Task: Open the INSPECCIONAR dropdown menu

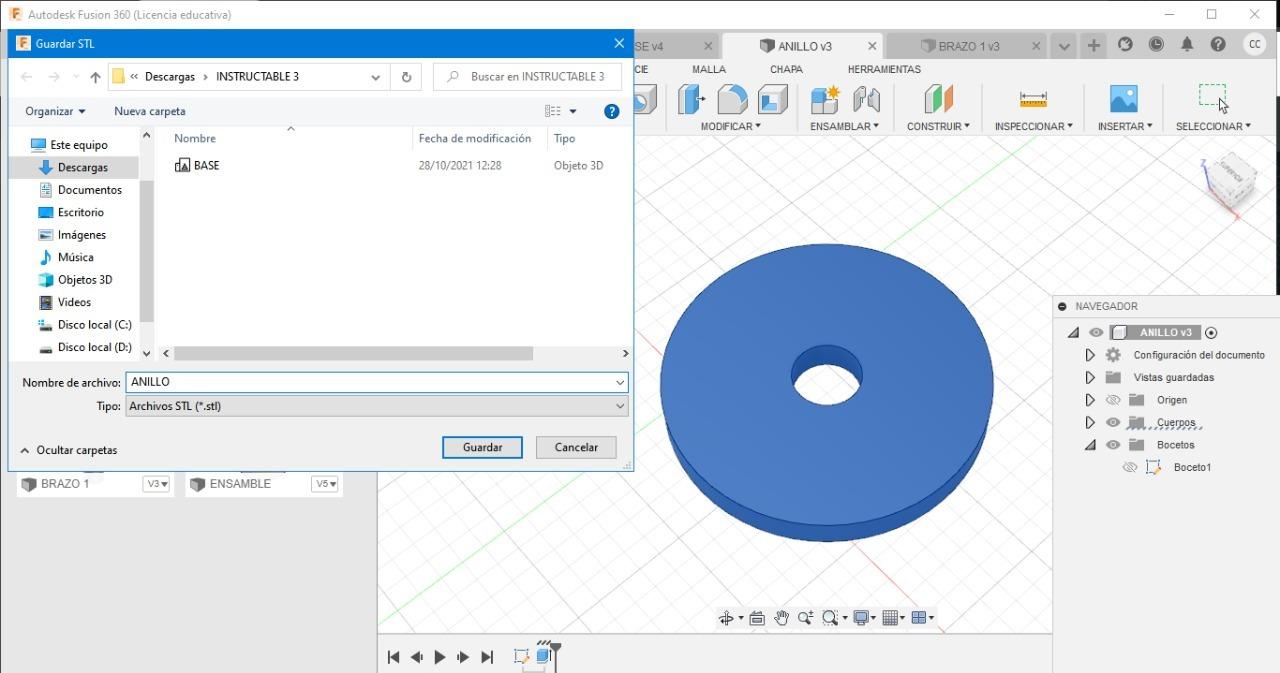Action: (x=1034, y=126)
